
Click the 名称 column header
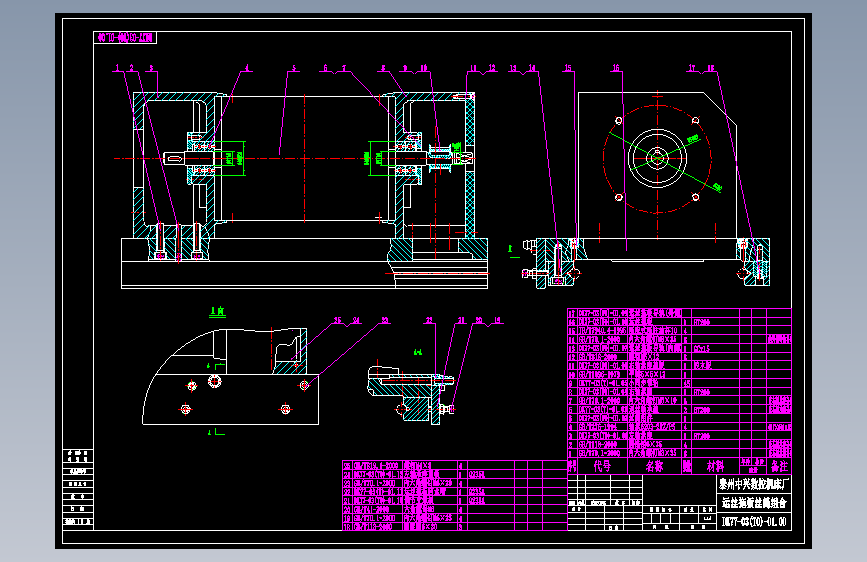point(655,466)
